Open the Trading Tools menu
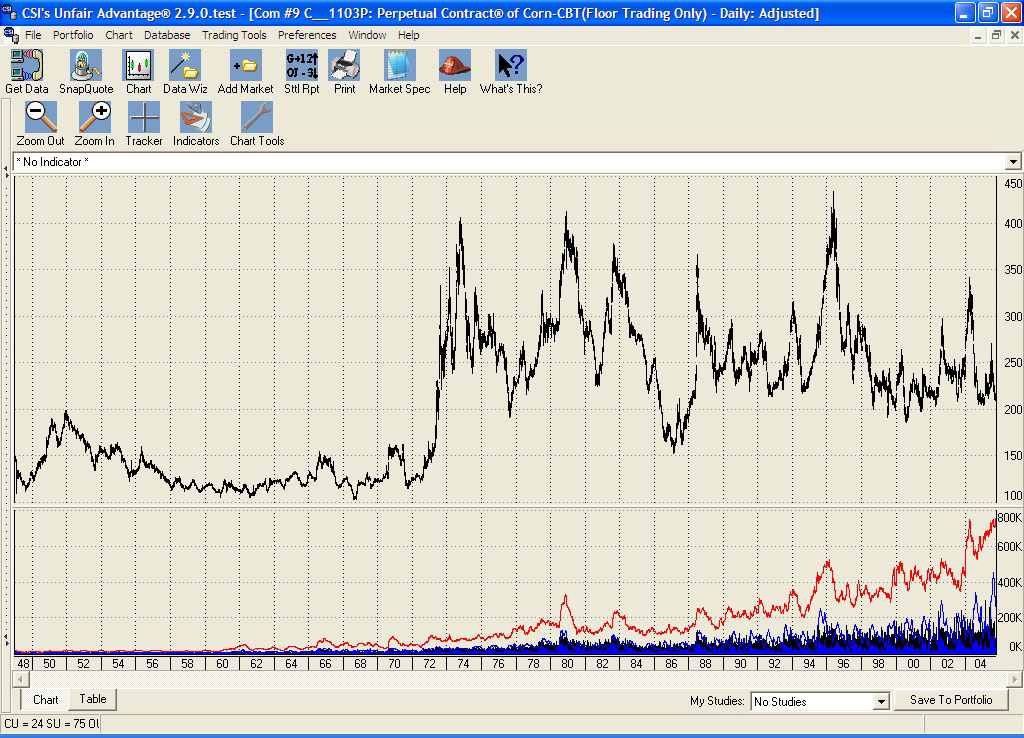1024x738 pixels. (234, 35)
